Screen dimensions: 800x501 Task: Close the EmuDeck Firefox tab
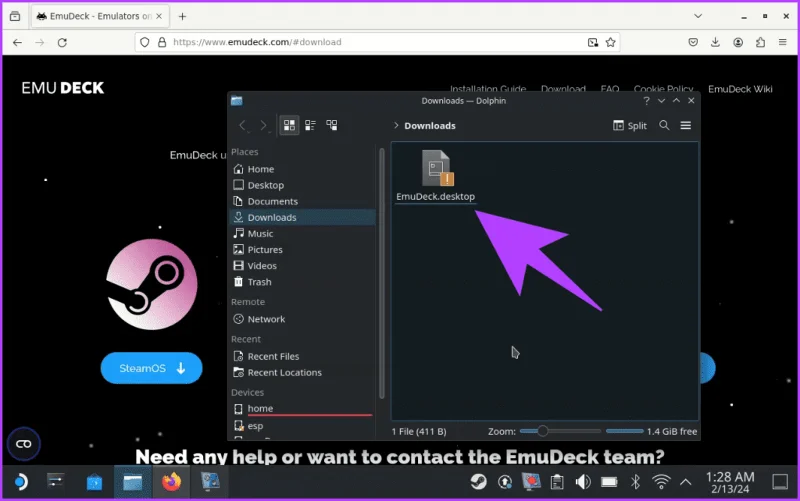point(159,16)
